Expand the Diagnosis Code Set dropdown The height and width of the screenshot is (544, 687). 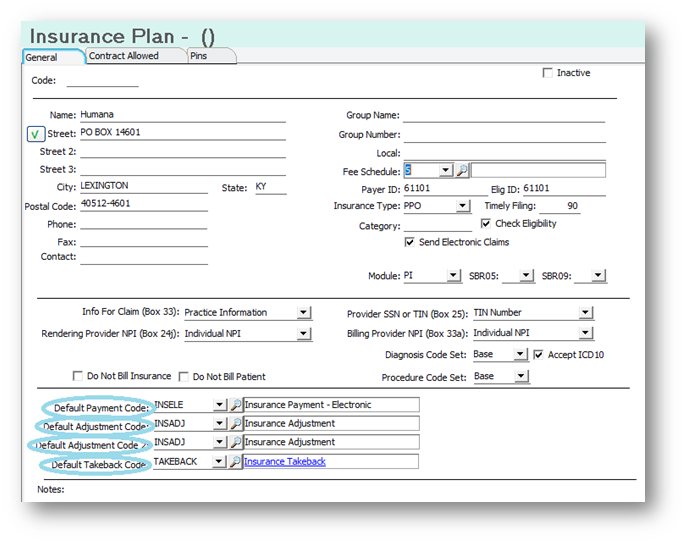(520, 354)
